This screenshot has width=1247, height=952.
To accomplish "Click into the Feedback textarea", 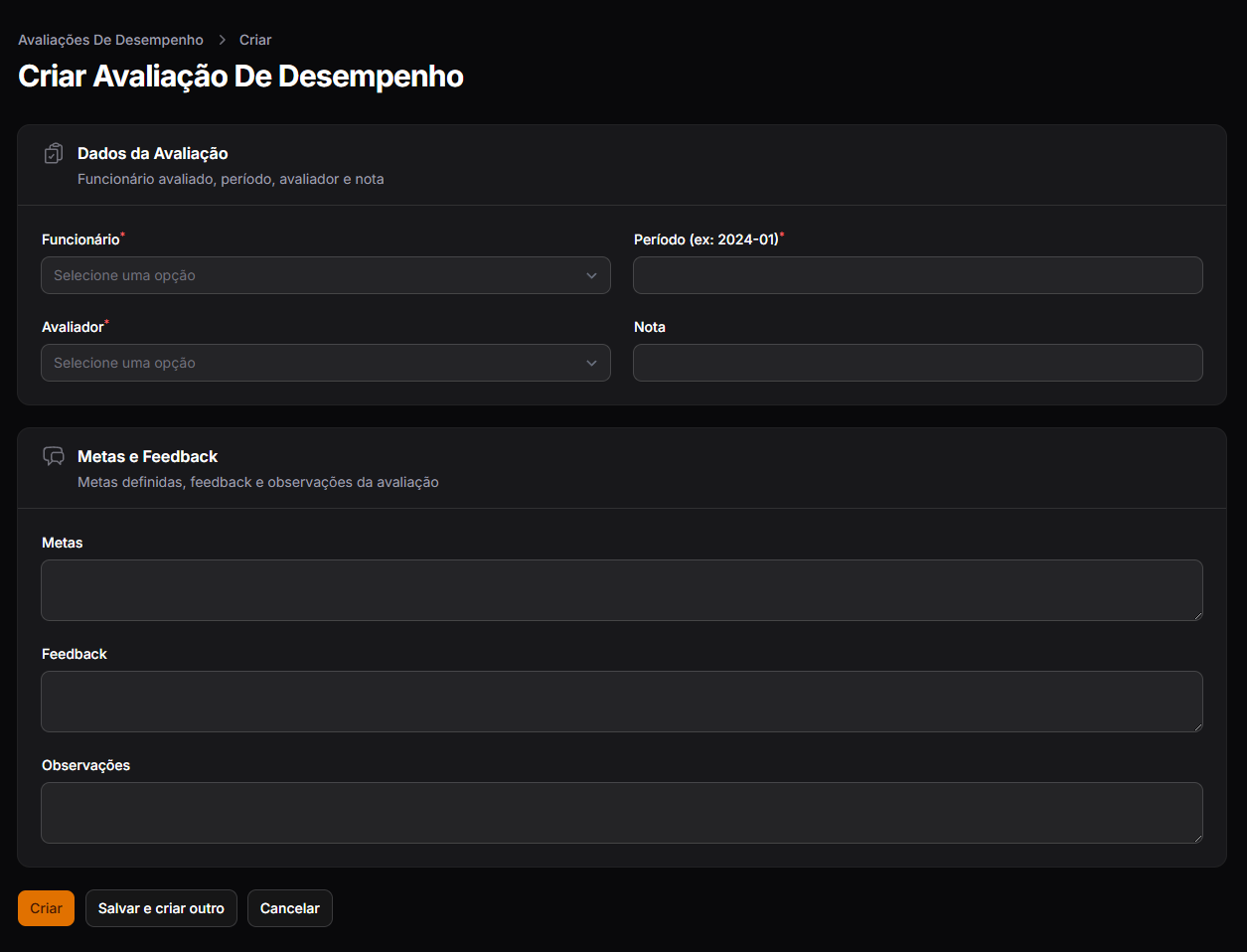I will pyautogui.click(x=622, y=702).
